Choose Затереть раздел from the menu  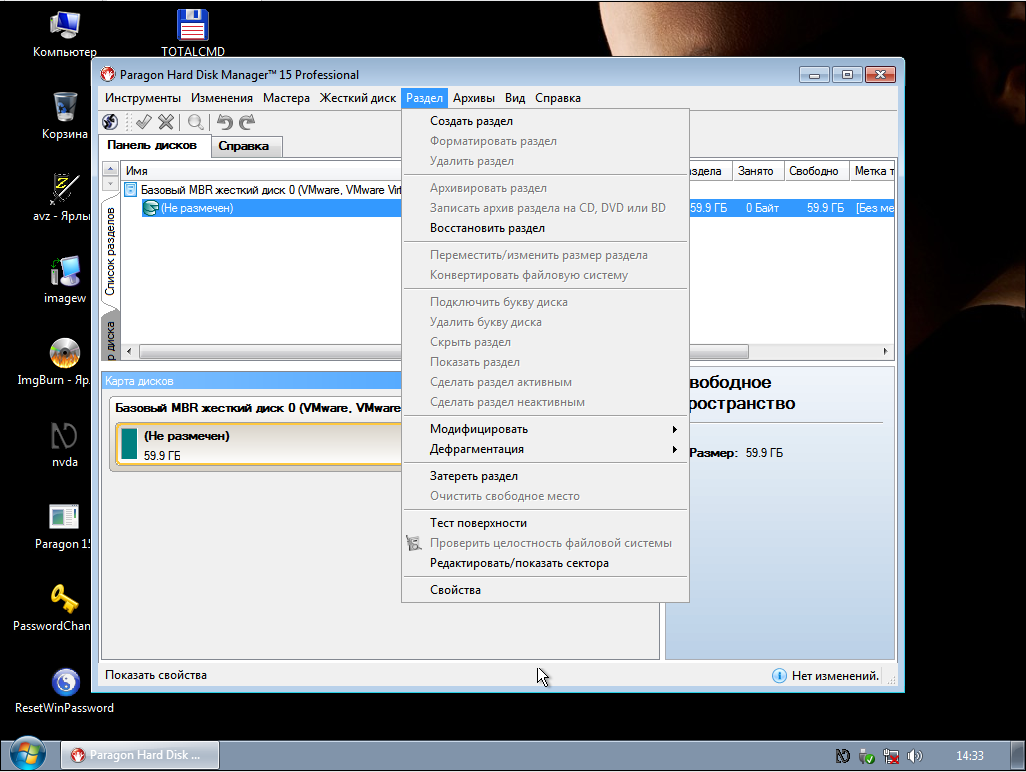pos(545,476)
